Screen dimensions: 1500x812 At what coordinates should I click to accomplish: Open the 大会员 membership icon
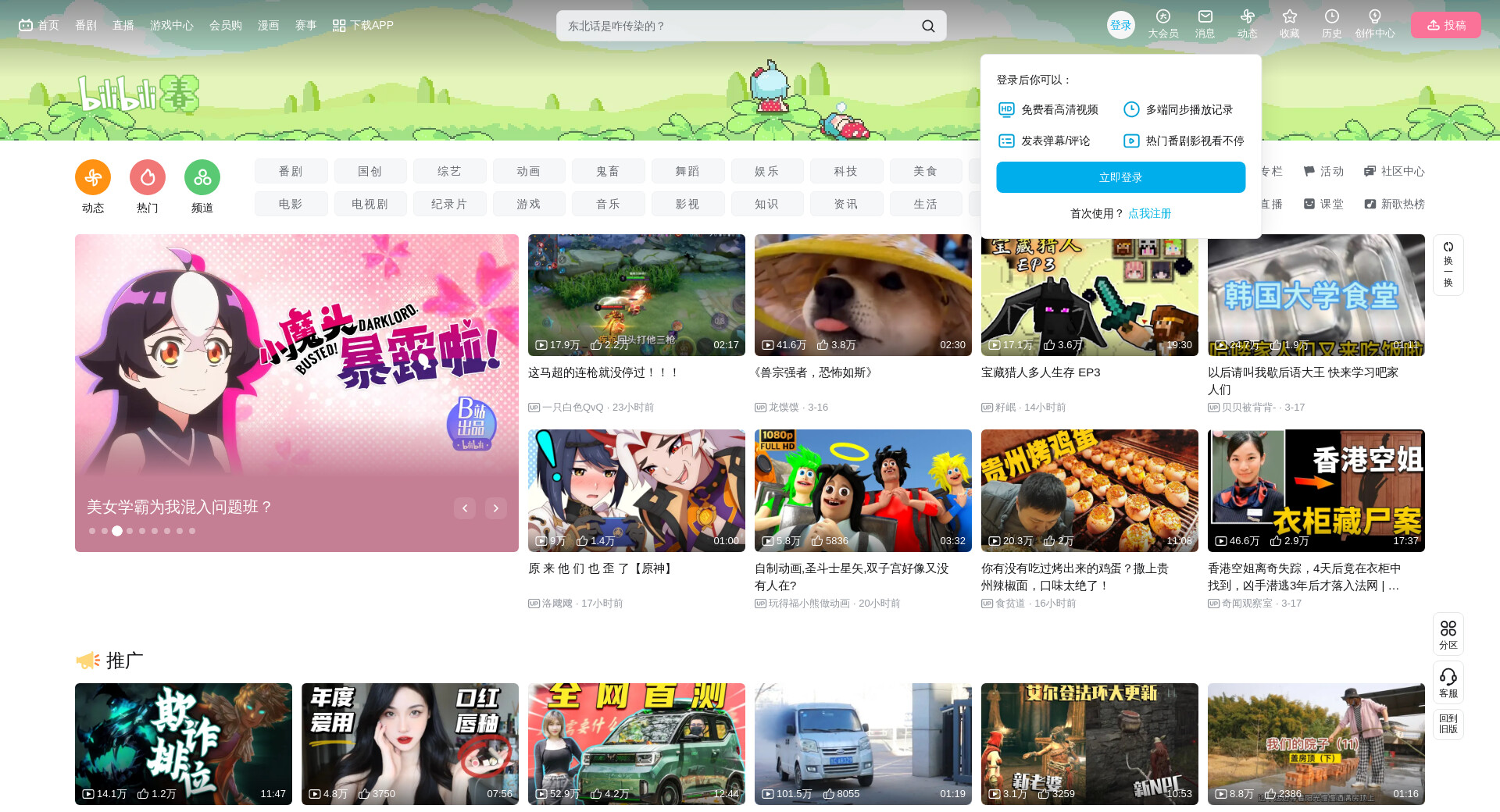(1163, 24)
